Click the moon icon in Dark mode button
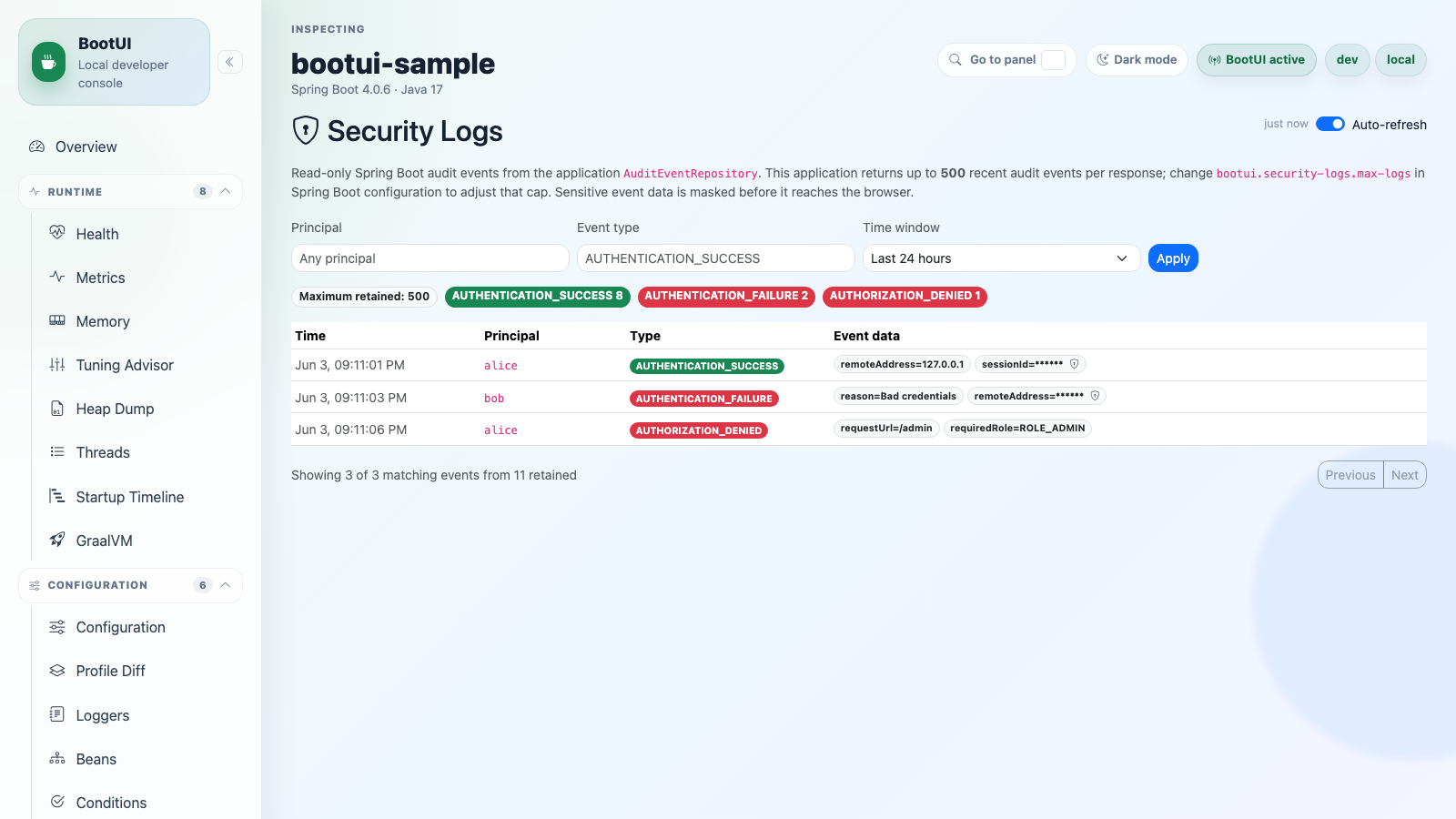This screenshot has height=819, width=1456. click(x=1103, y=60)
